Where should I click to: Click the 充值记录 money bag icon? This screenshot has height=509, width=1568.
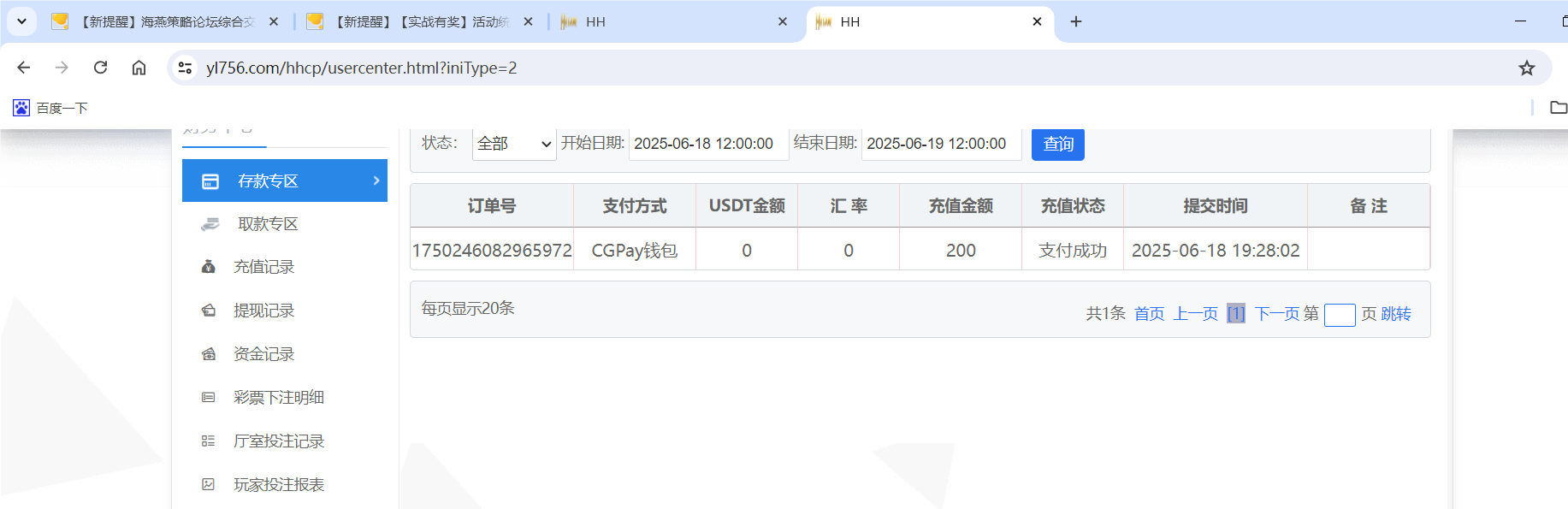[208, 267]
